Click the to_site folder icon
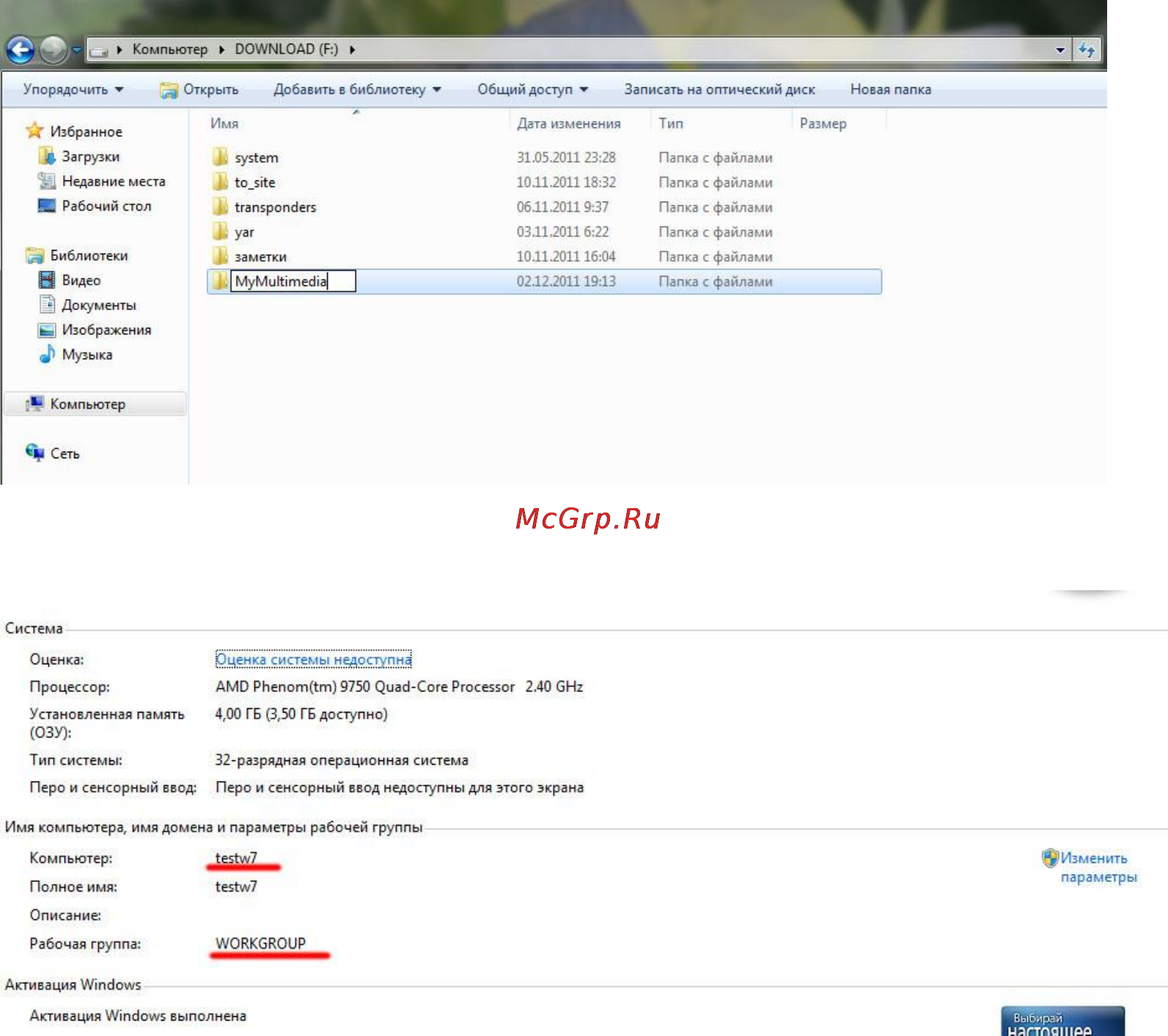1168x1036 pixels. click(220, 182)
